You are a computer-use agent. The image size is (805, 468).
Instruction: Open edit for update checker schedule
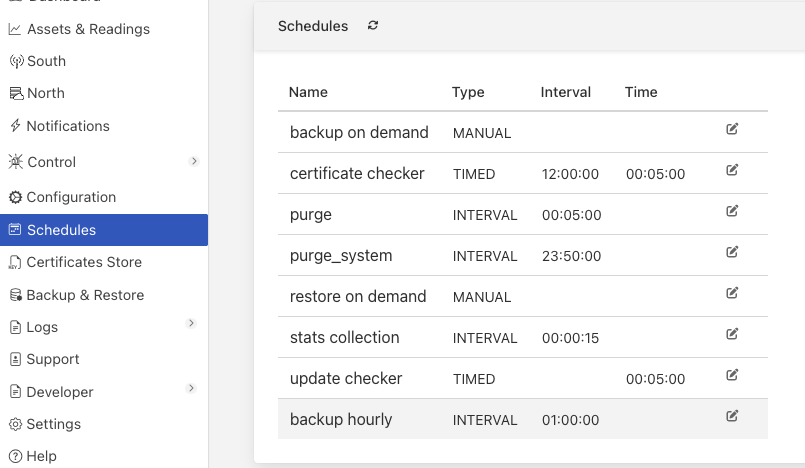click(x=732, y=375)
